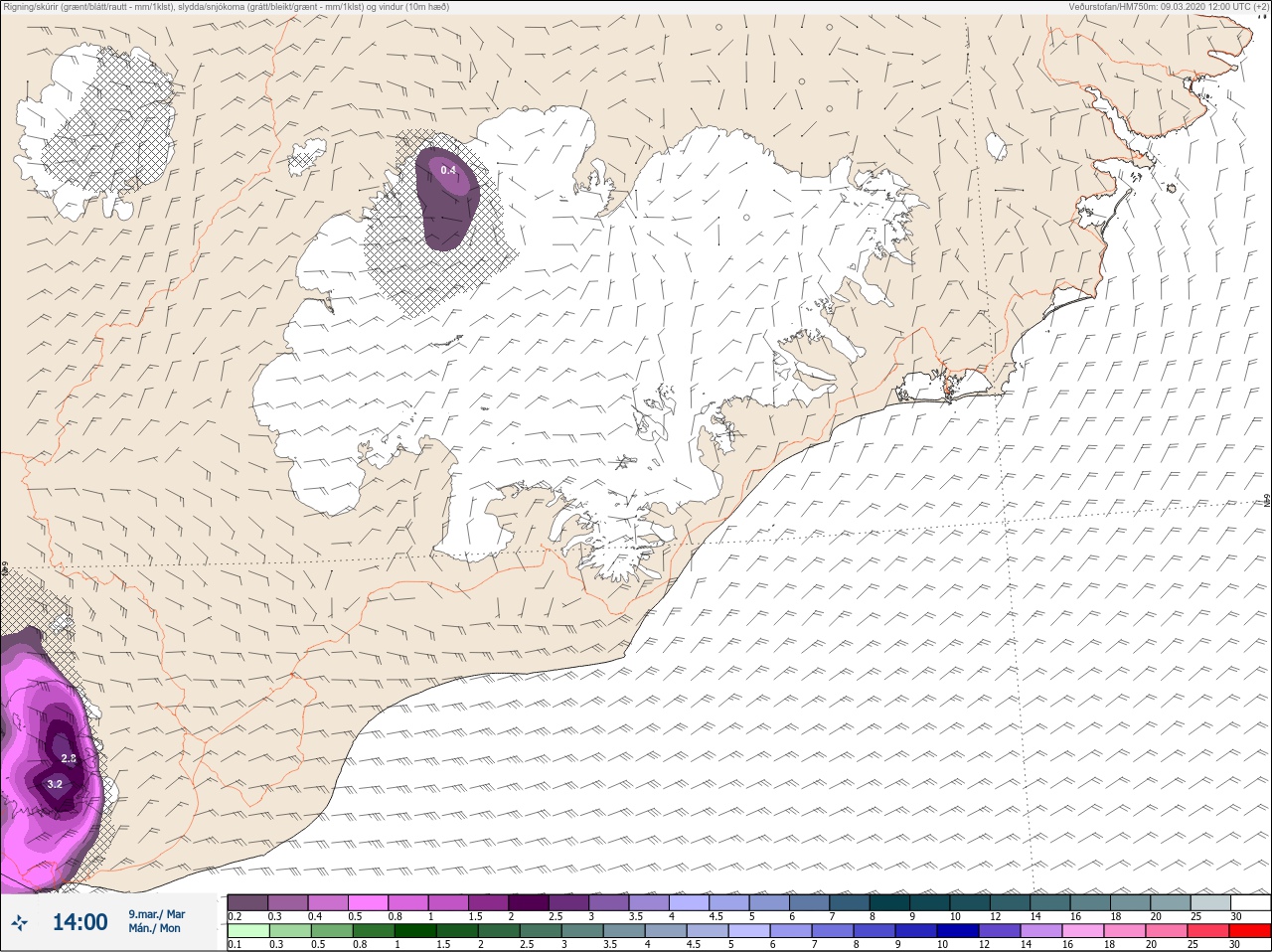Select the light lavender swatch between 4 and 4.5, upper legend

point(689,902)
